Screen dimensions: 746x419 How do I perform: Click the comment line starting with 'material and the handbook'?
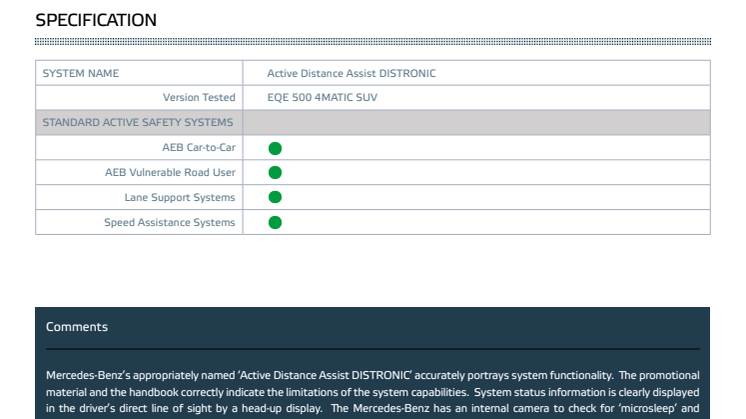coord(373,392)
